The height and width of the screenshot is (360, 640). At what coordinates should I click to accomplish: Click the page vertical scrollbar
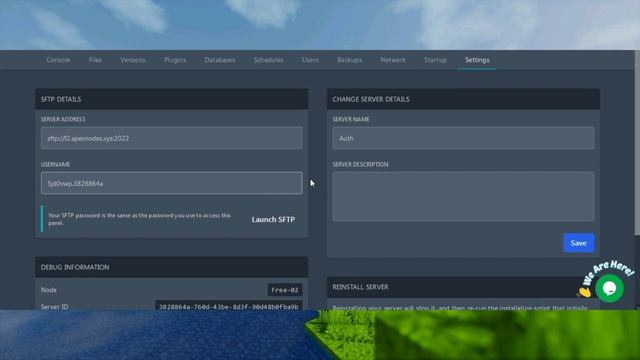tap(637, 143)
